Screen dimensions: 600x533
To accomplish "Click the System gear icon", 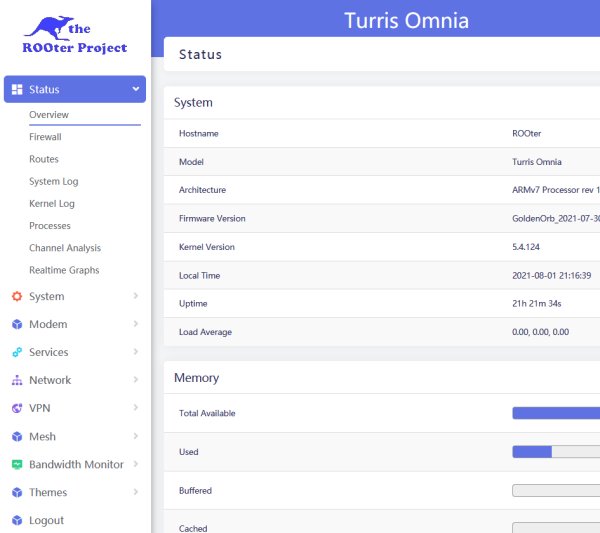I will pos(17,296).
